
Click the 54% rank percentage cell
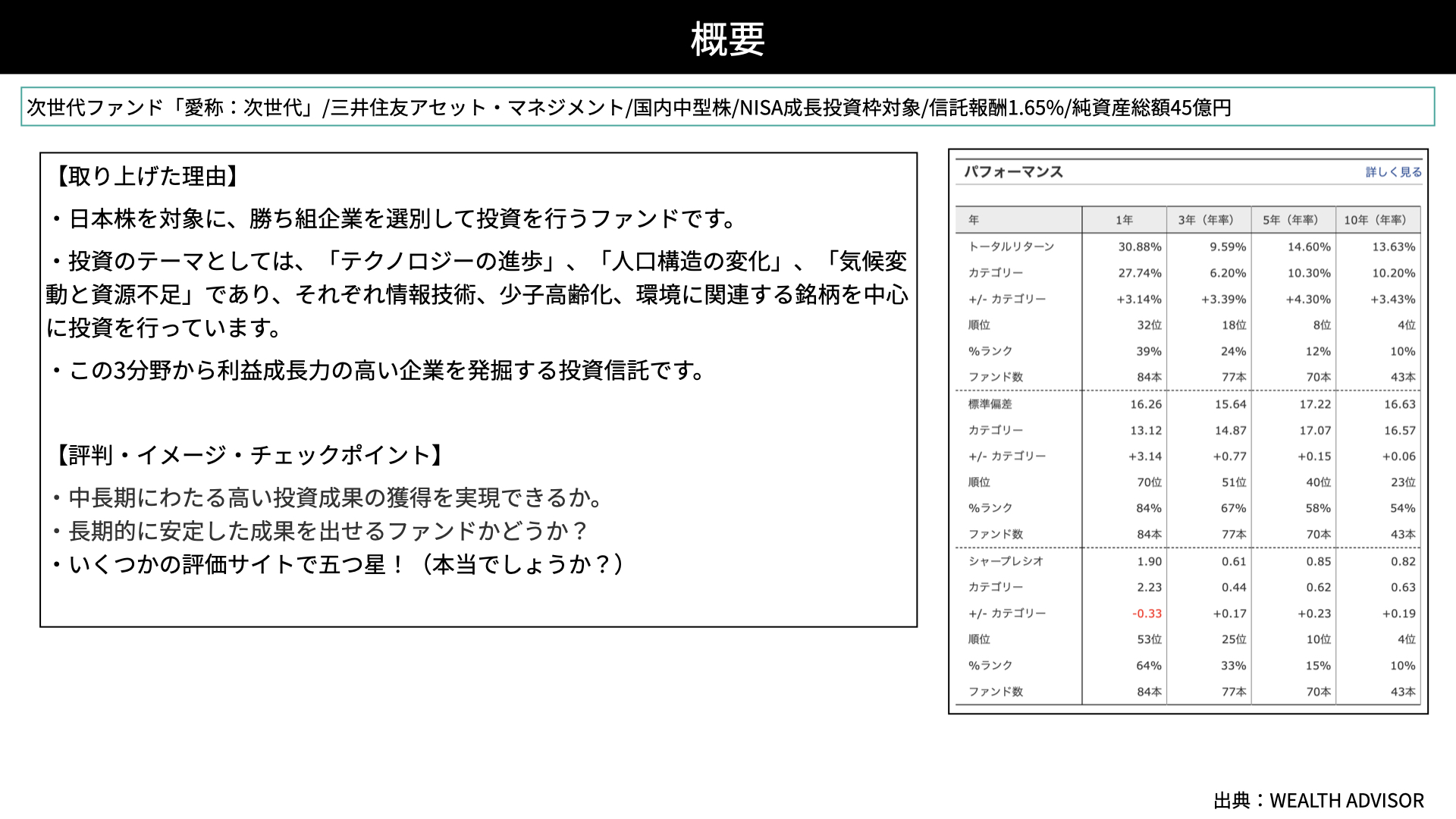point(1403,508)
